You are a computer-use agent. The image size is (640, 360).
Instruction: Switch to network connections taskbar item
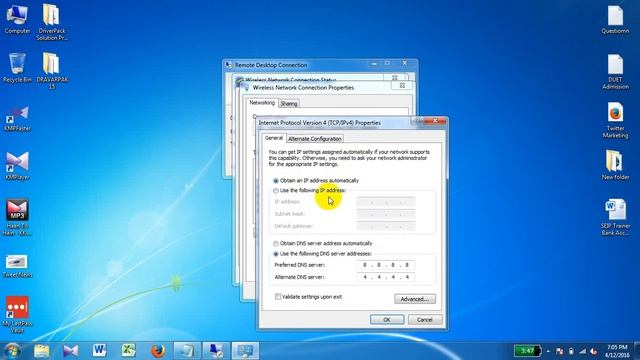tap(245, 351)
